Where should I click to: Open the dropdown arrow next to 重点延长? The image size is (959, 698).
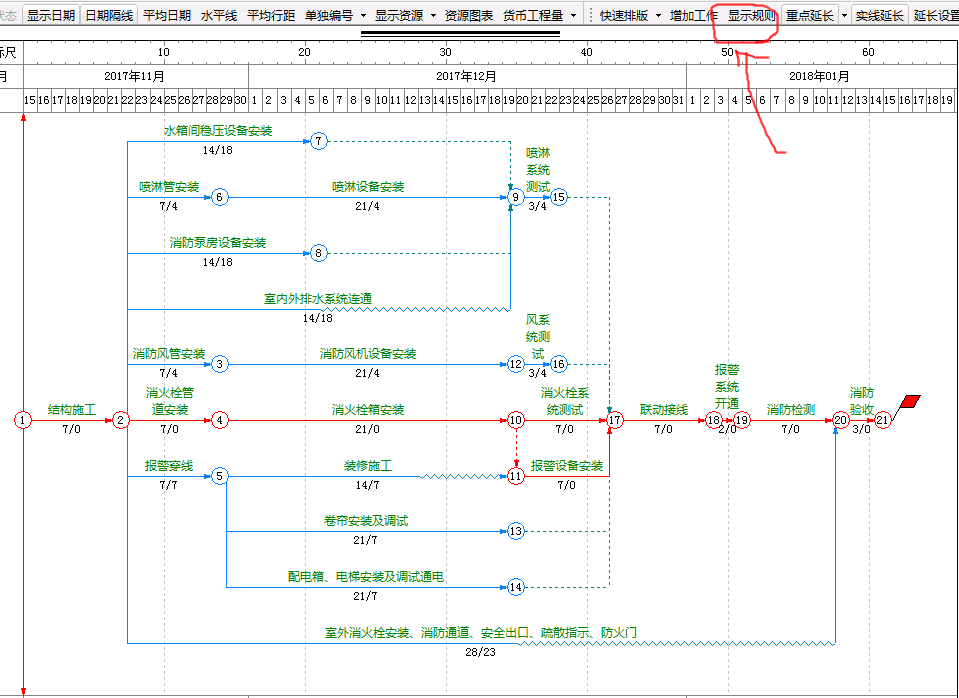coord(845,15)
